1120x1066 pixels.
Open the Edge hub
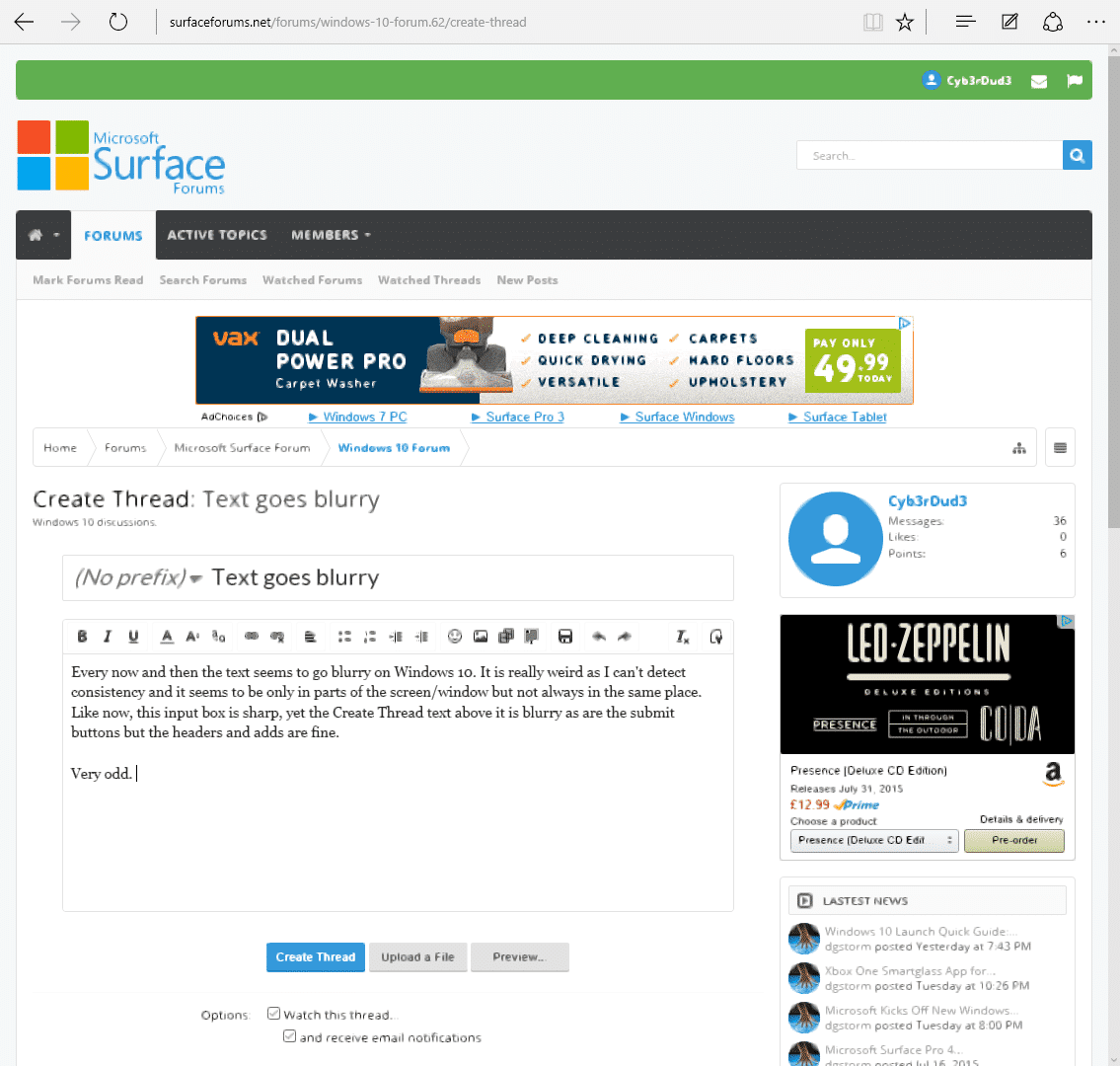[x=965, y=22]
